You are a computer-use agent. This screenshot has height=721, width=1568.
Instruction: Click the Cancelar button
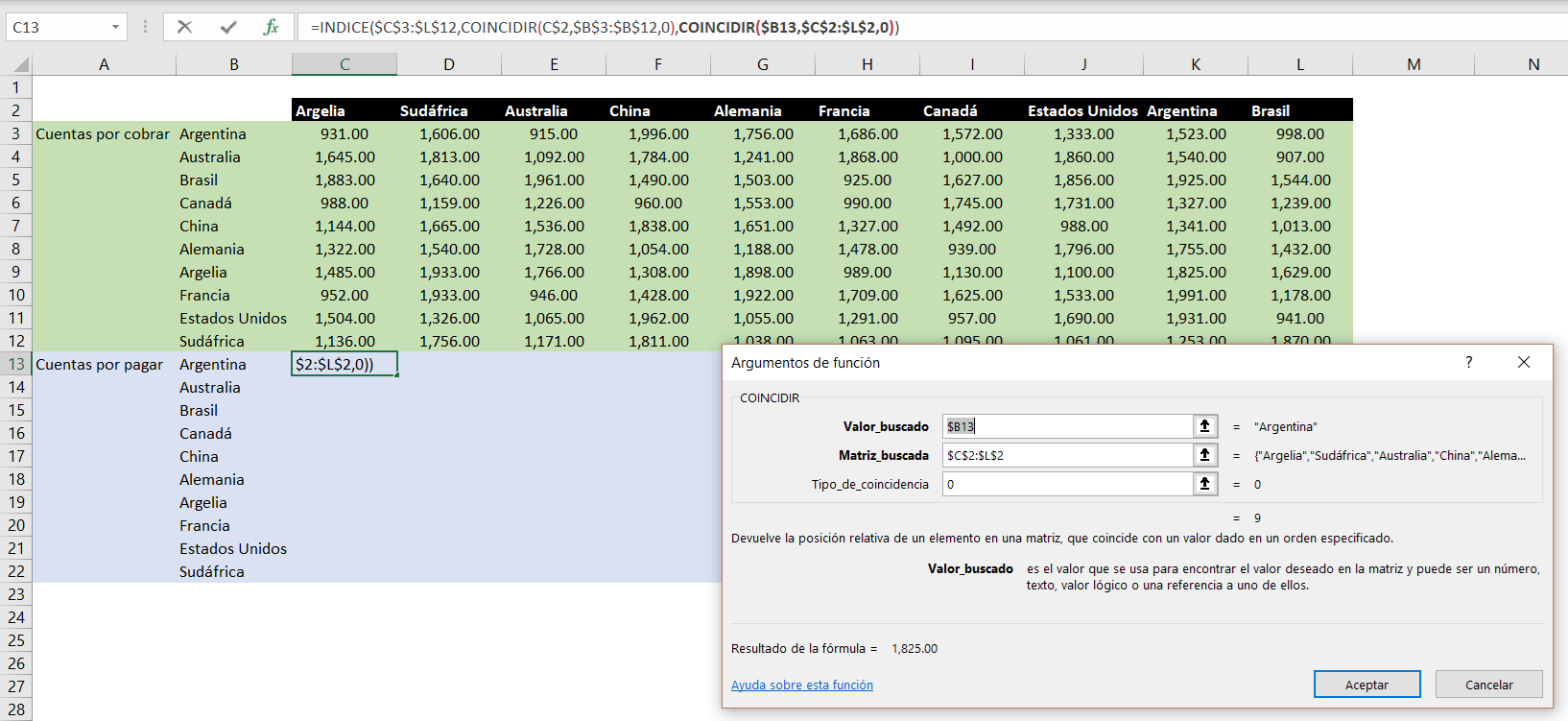point(1488,685)
